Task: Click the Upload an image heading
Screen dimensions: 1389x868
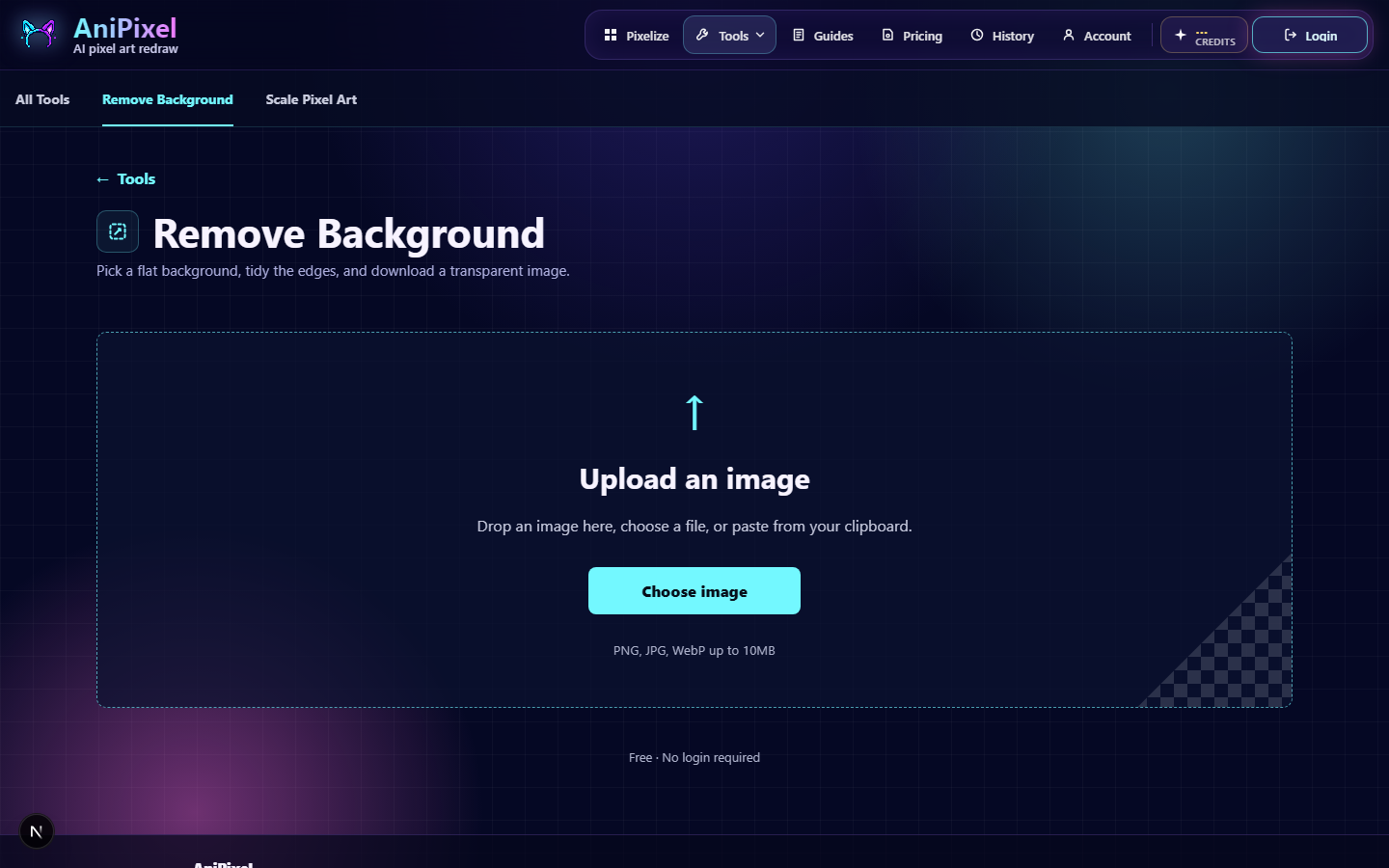Action: (x=694, y=479)
